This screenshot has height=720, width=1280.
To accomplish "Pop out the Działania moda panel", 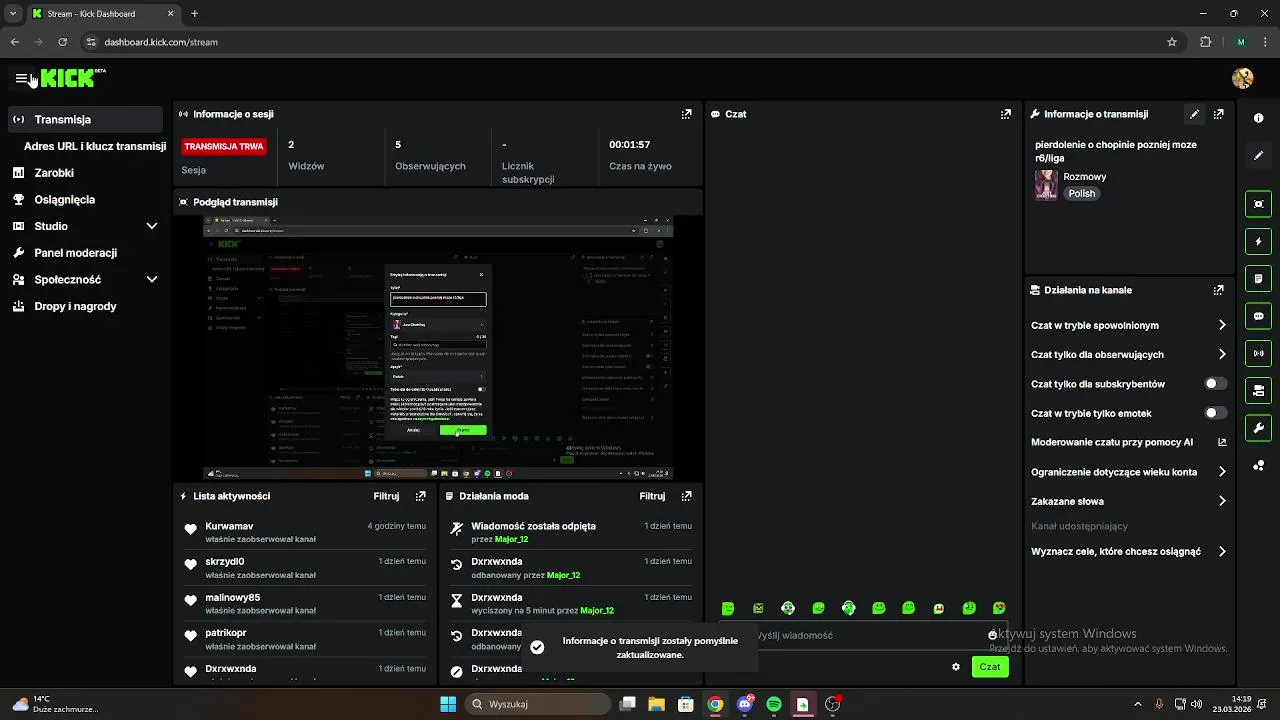I will pyautogui.click(x=686, y=496).
